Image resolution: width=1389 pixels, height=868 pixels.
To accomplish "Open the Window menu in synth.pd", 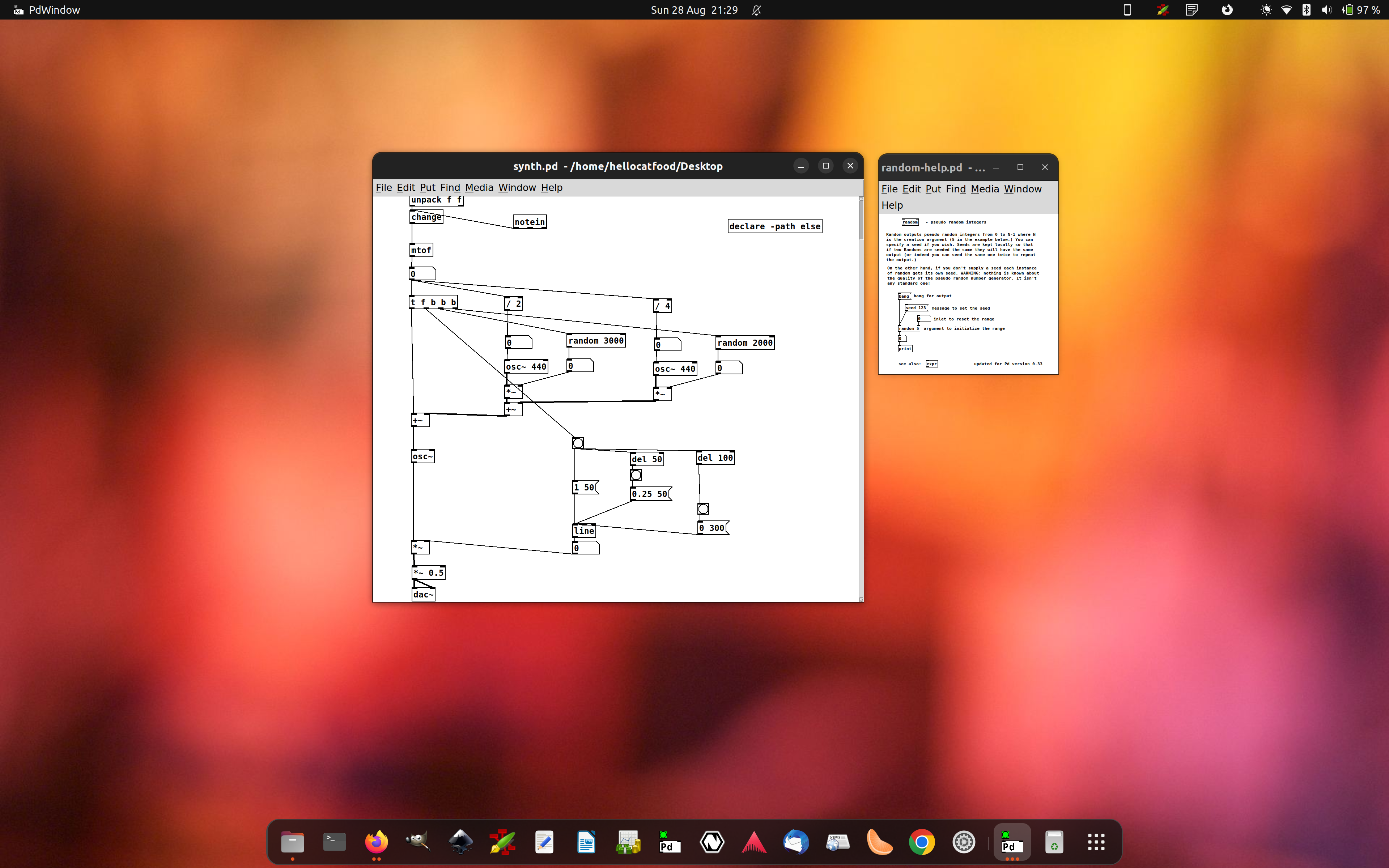I will [517, 187].
